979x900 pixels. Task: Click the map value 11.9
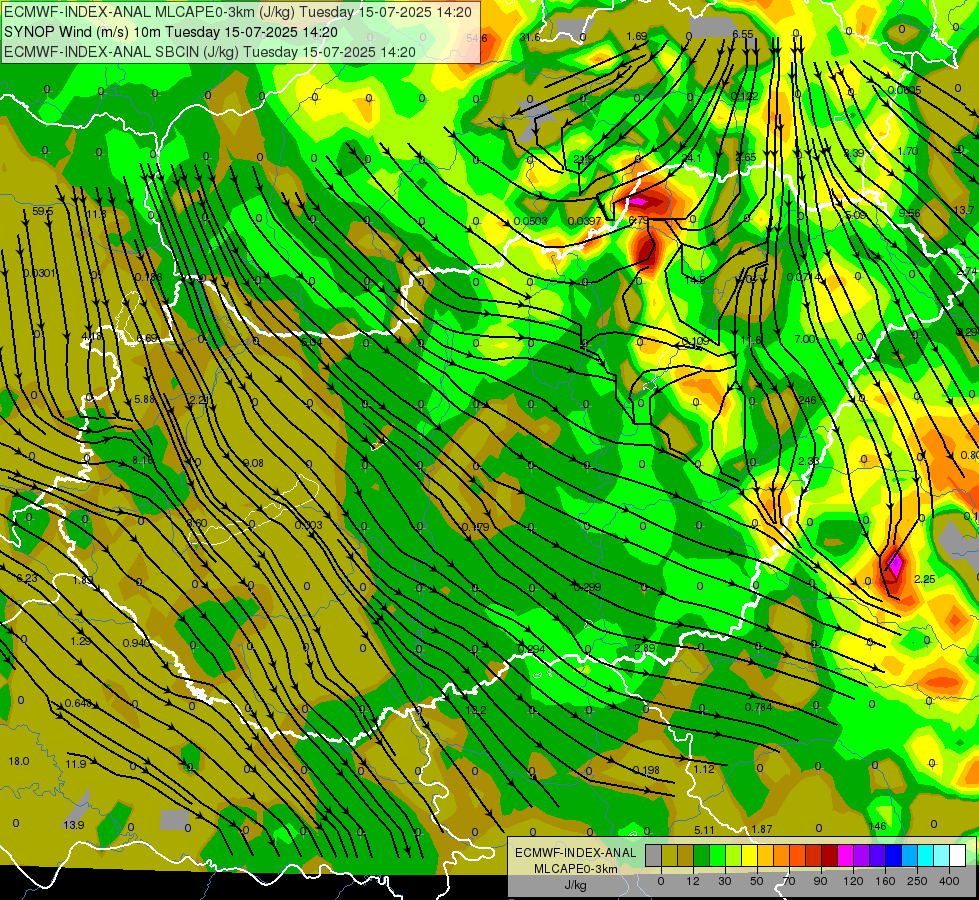[76, 764]
